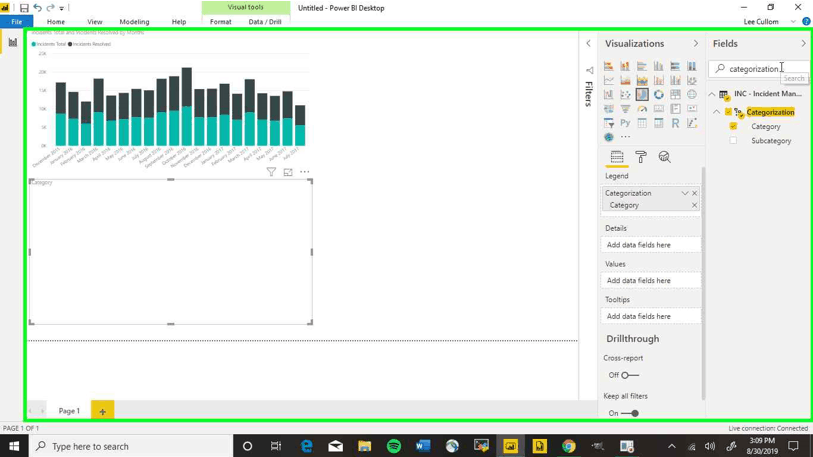This screenshot has height=457, width=813.
Task: Open Report view in left sidebar
Action: pyautogui.click(x=12, y=43)
